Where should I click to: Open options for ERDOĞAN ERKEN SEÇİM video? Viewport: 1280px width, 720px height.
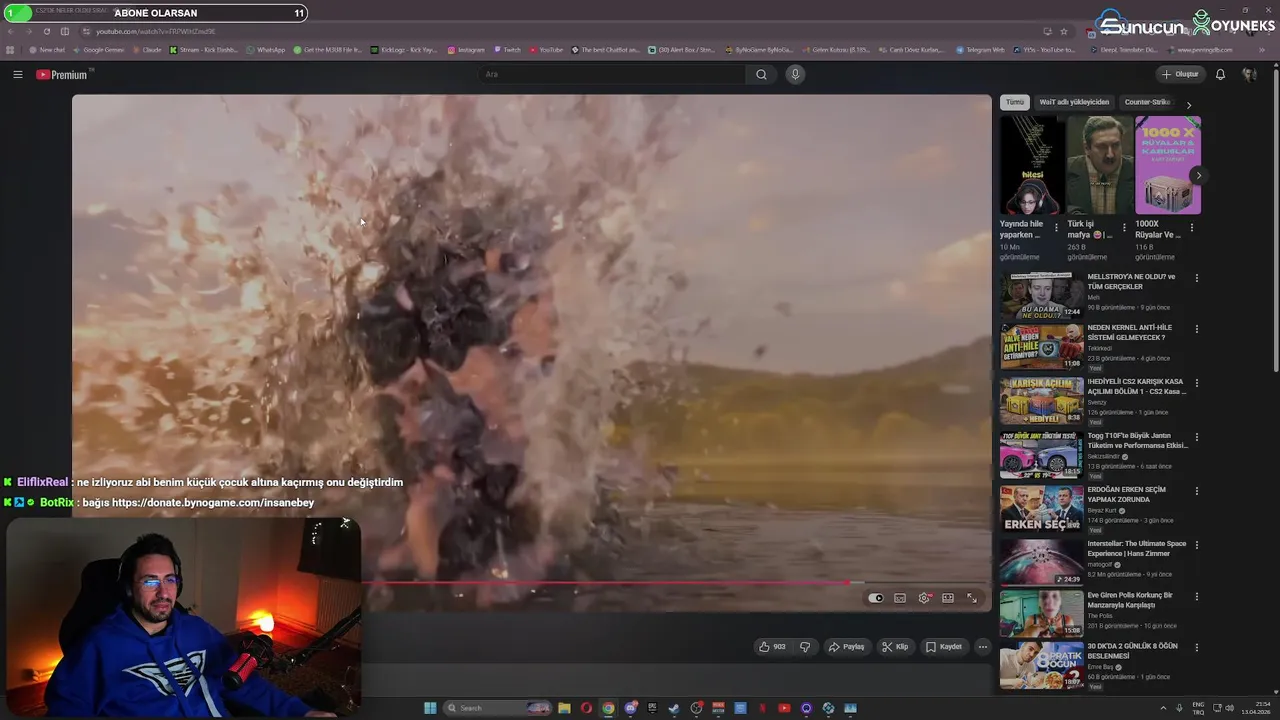point(1196,491)
